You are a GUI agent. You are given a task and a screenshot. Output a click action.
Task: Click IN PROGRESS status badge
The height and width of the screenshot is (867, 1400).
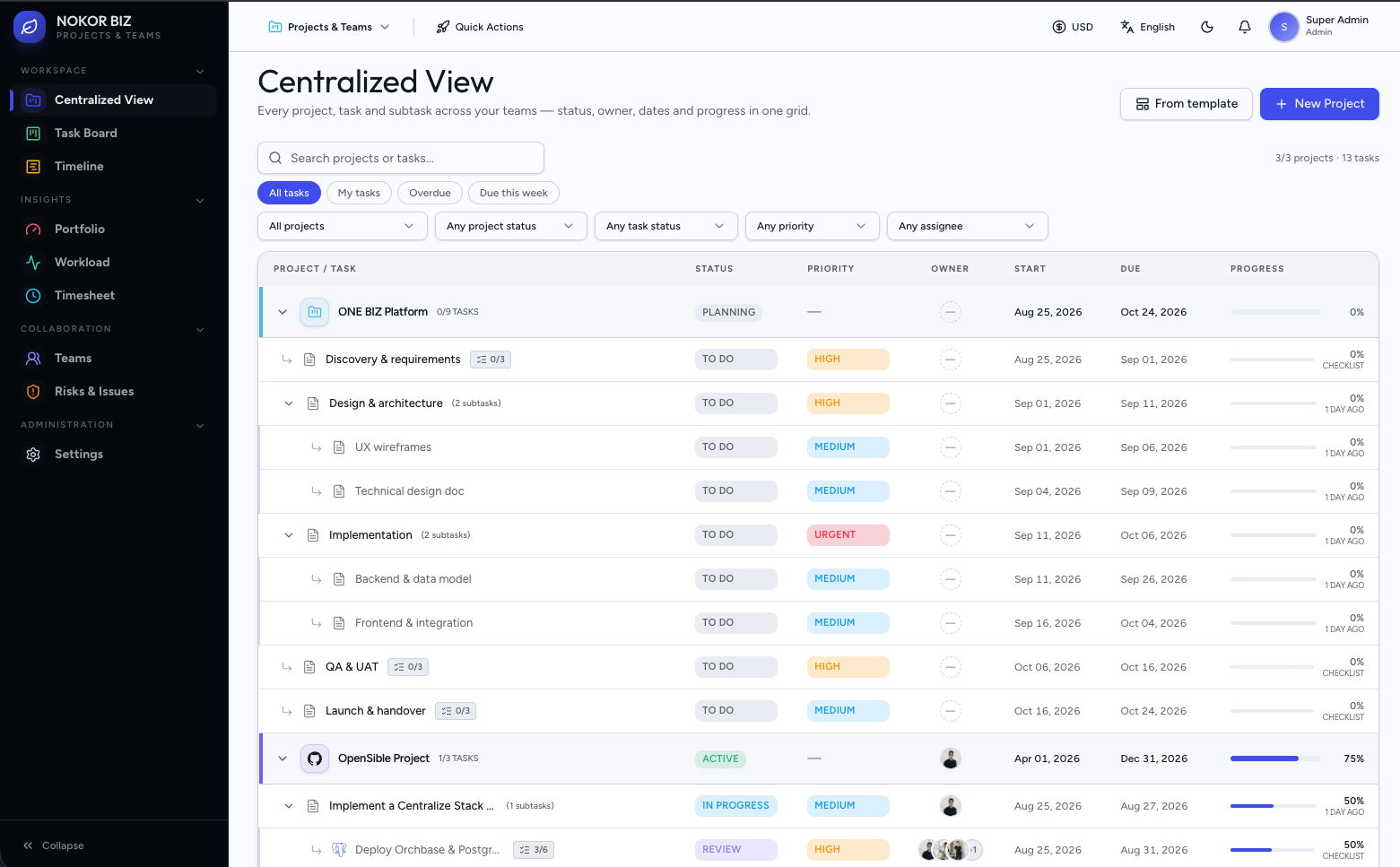pos(735,806)
